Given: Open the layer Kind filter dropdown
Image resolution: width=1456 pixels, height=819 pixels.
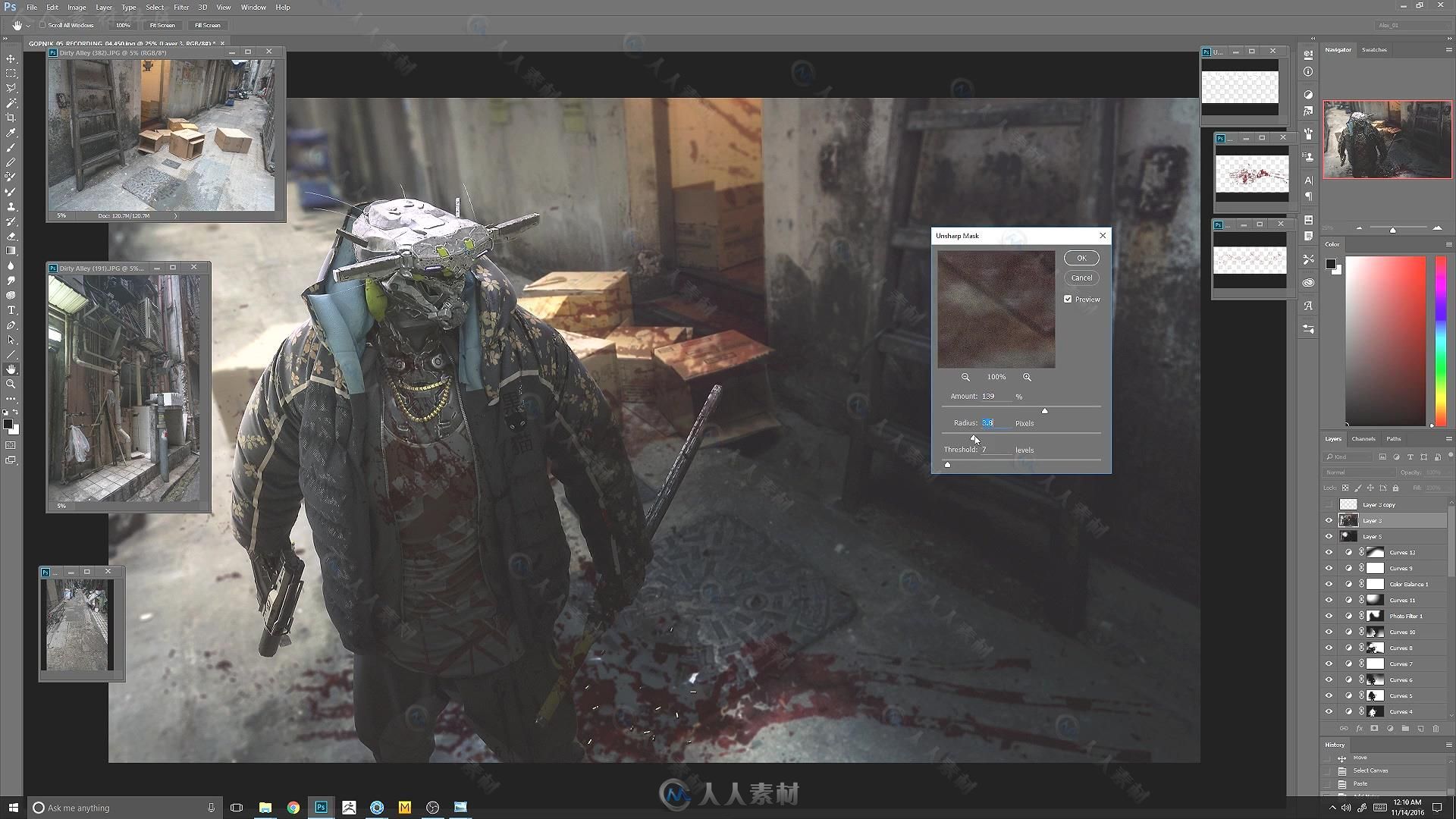Looking at the screenshot, I should pyautogui.click(x=1348, y=457).
